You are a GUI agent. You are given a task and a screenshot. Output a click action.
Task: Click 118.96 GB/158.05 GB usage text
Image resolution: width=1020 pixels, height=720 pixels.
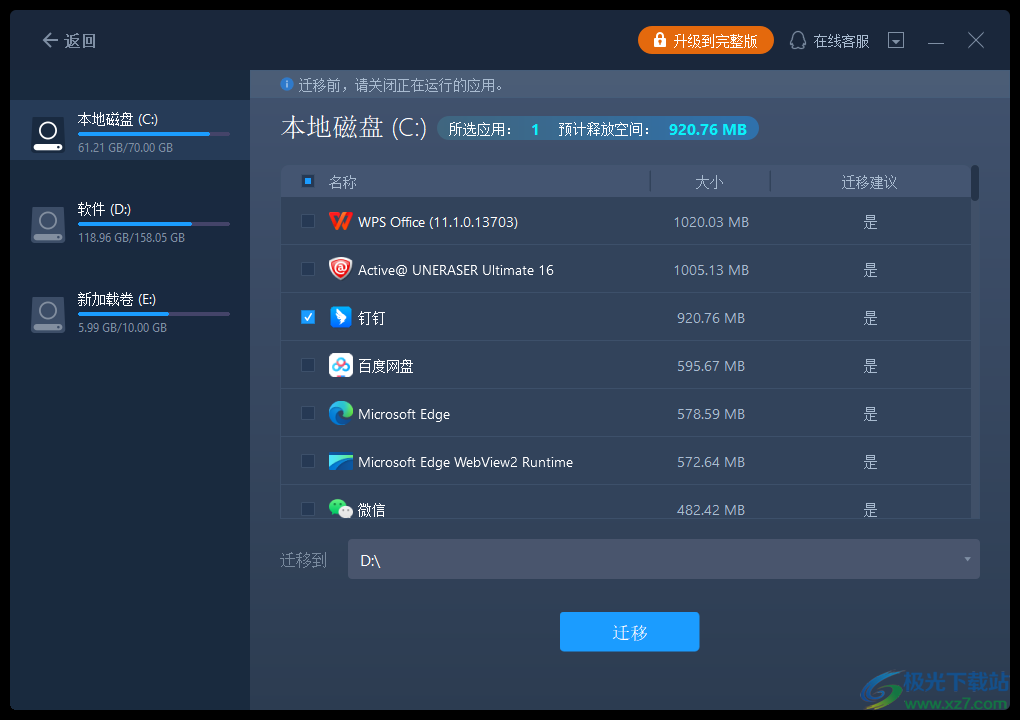(x=131, y=237)
